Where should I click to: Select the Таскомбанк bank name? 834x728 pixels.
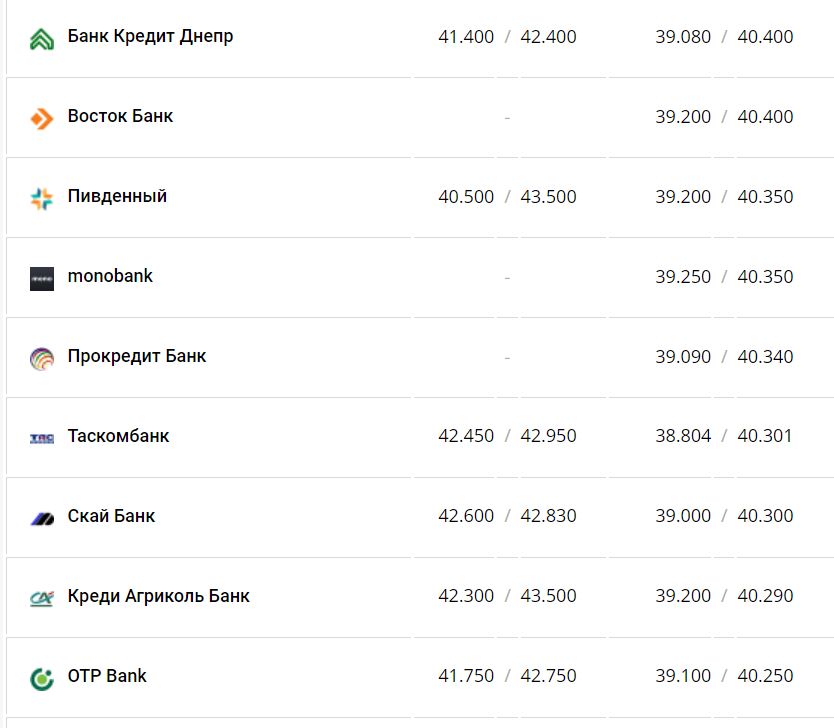[x=118, y=436]
